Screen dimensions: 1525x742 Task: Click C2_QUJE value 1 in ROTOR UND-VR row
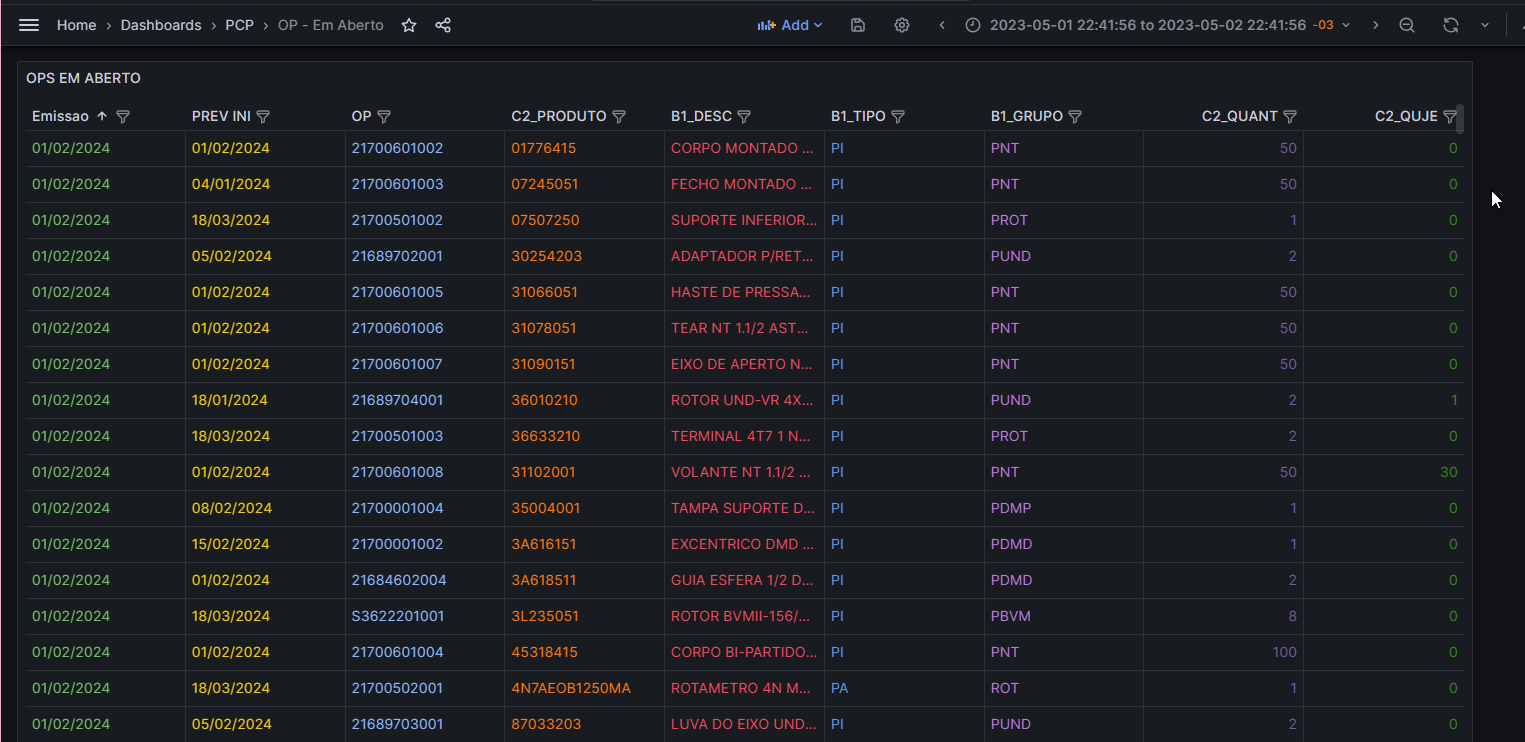click(x=1453, y=400)
